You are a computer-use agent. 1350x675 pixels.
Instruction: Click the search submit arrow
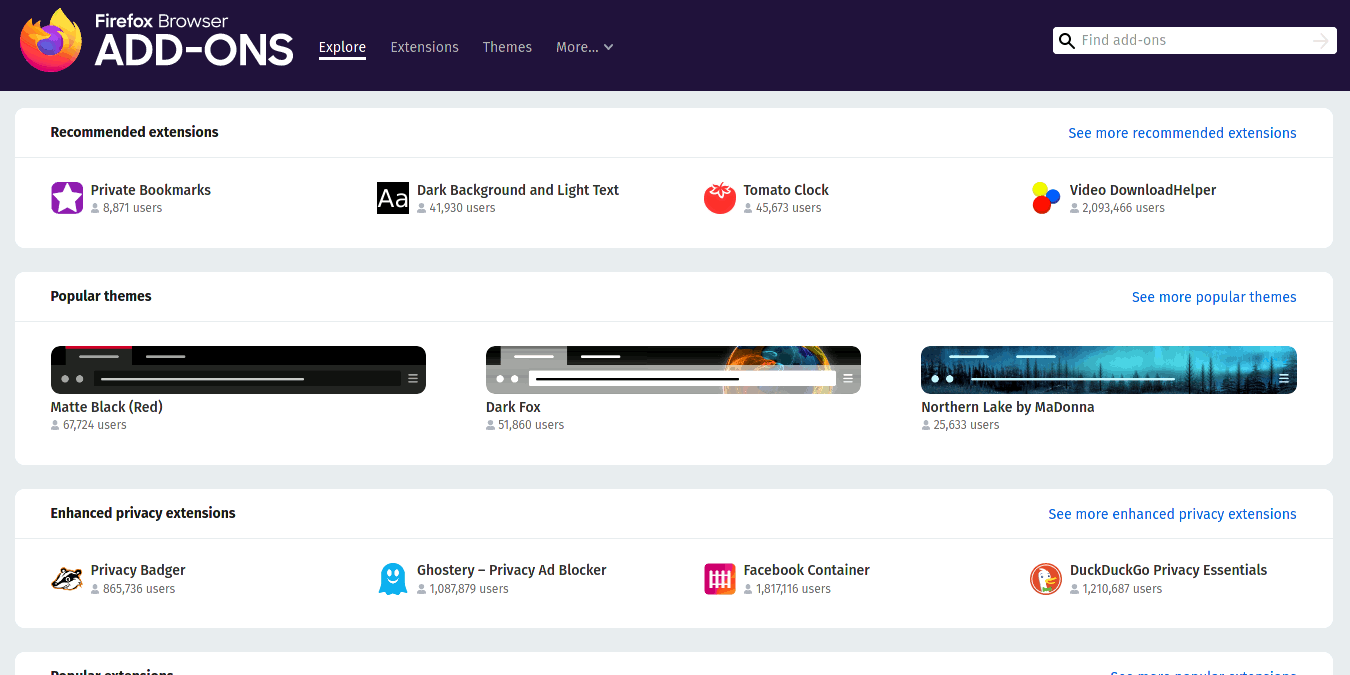coord(1322,40)
